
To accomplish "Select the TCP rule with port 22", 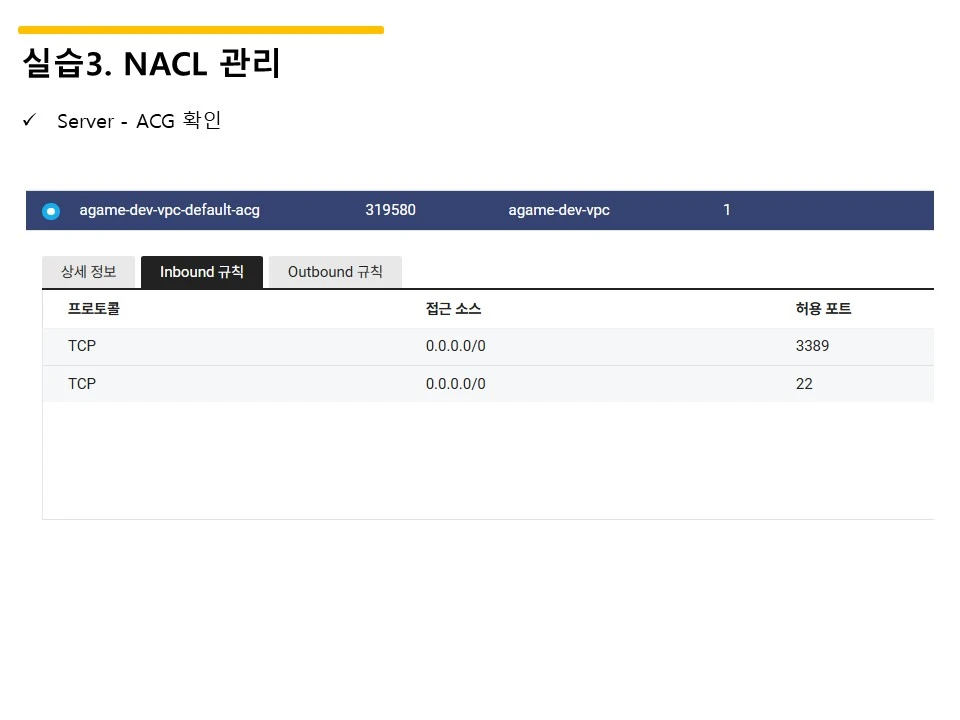I will pyautogui.click(x=488, y=384).
